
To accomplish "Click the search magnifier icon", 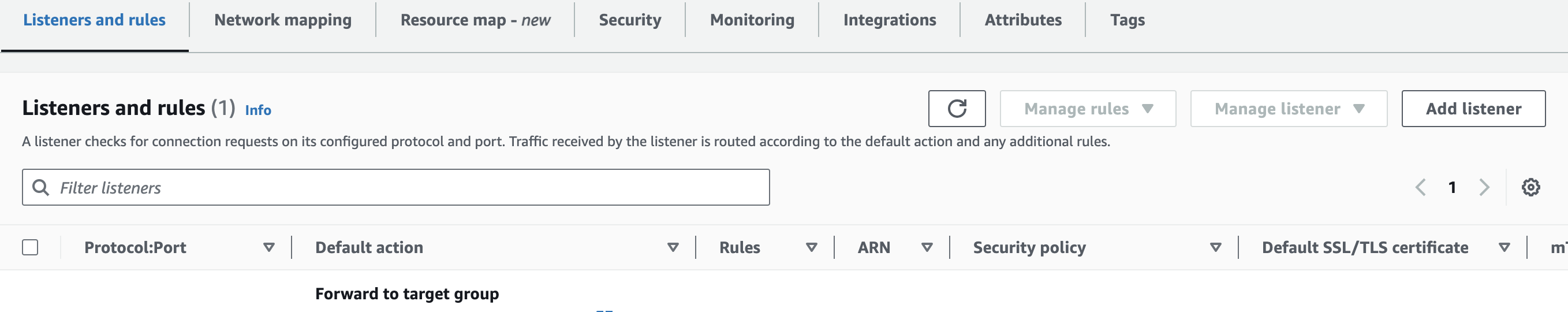I will [41, 187].
